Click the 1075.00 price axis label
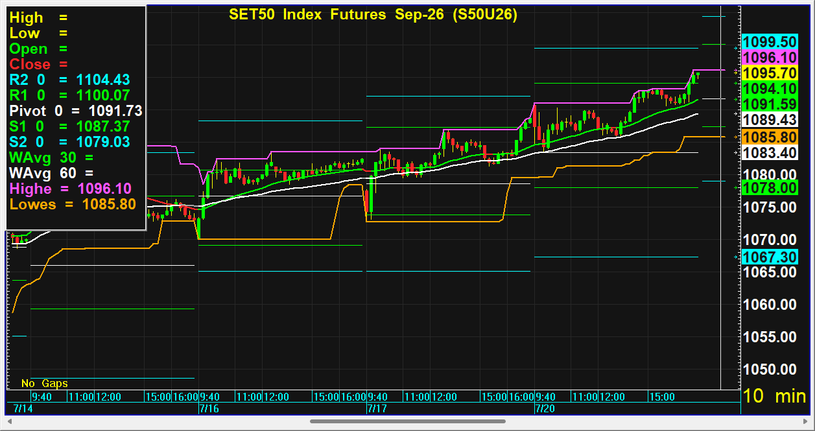 click(770, 207)
